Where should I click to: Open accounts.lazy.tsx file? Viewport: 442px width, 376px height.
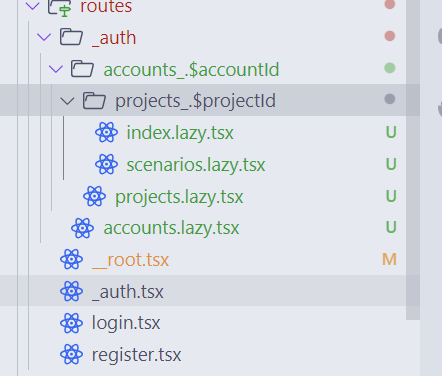[171, 228]
